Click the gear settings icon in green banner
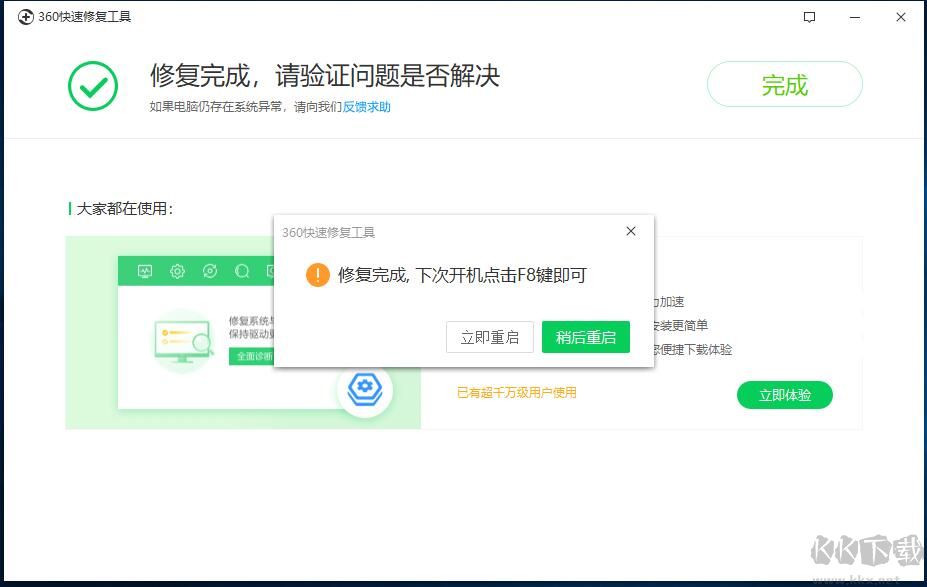The image size is (927, 587). pos(177,271)
